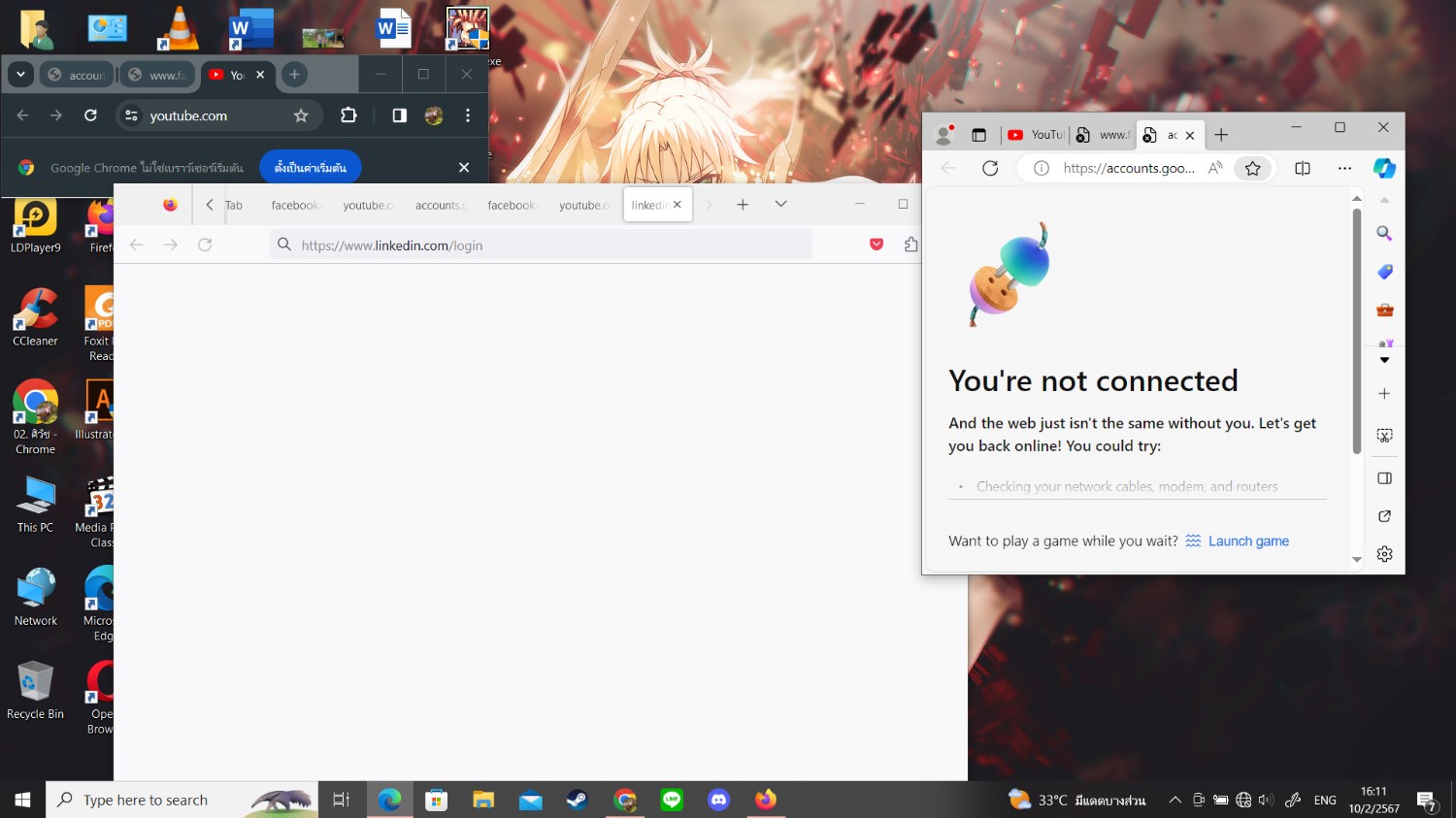
Task: Open the Windows Start menu
Action: (x=22, y=800)
